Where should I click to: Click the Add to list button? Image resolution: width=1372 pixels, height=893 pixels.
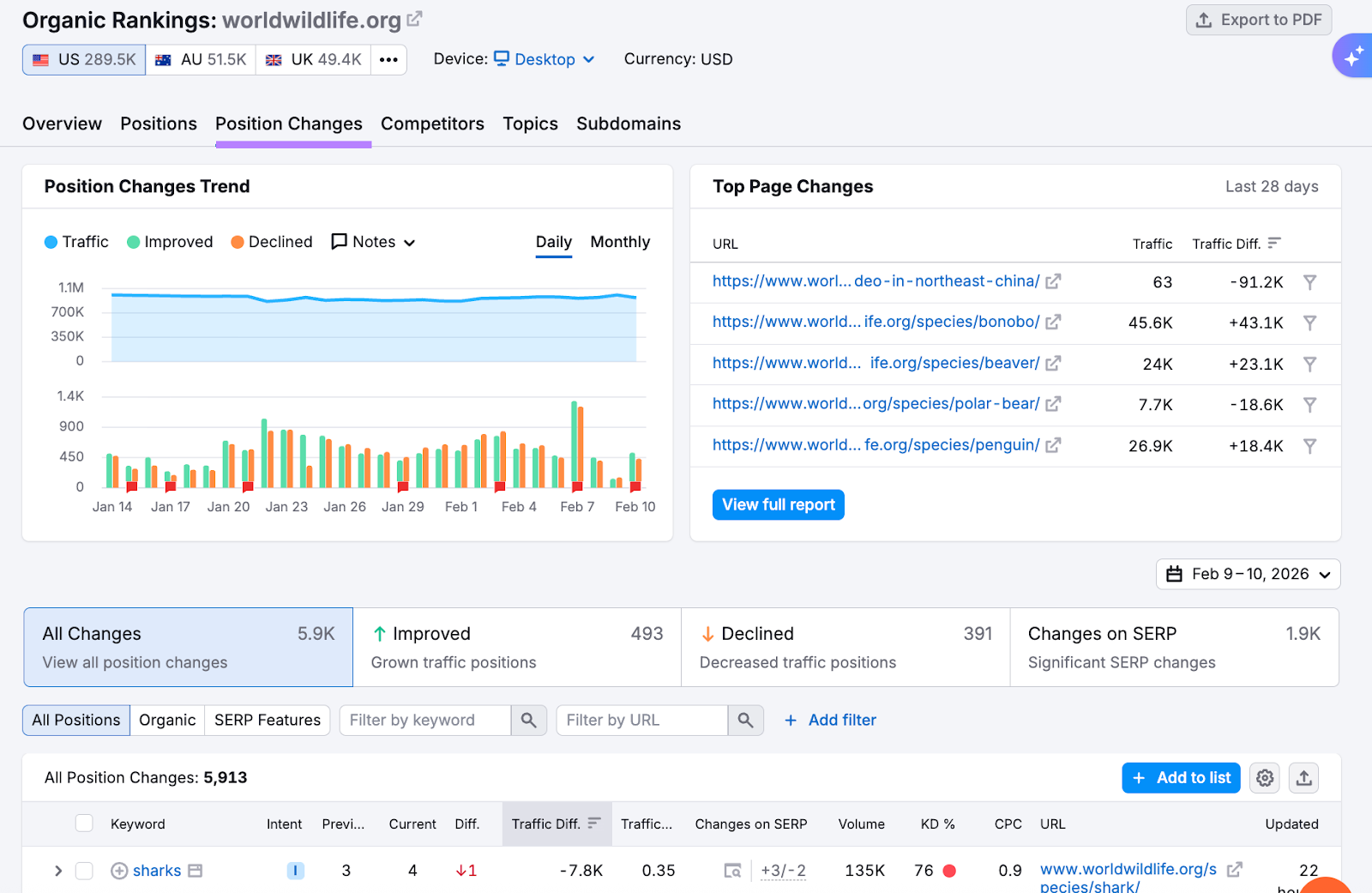[1181, 778]
